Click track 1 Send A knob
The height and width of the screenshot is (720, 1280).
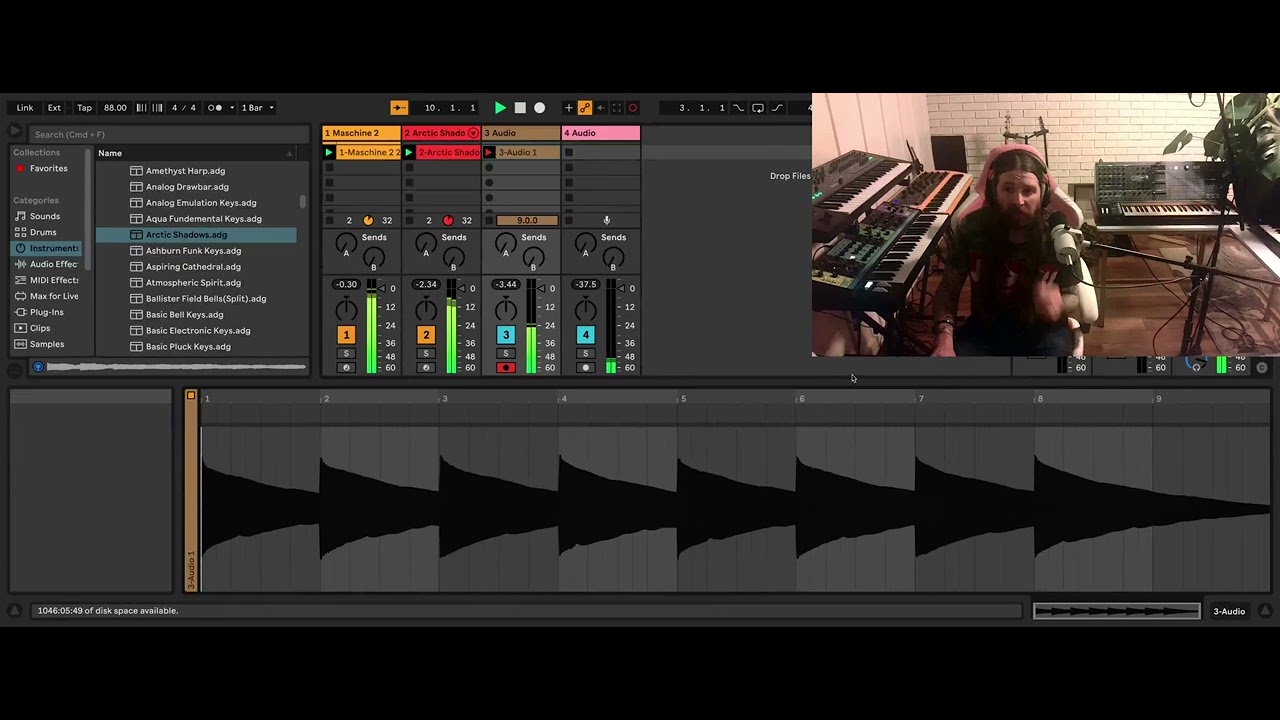(346, 243)
